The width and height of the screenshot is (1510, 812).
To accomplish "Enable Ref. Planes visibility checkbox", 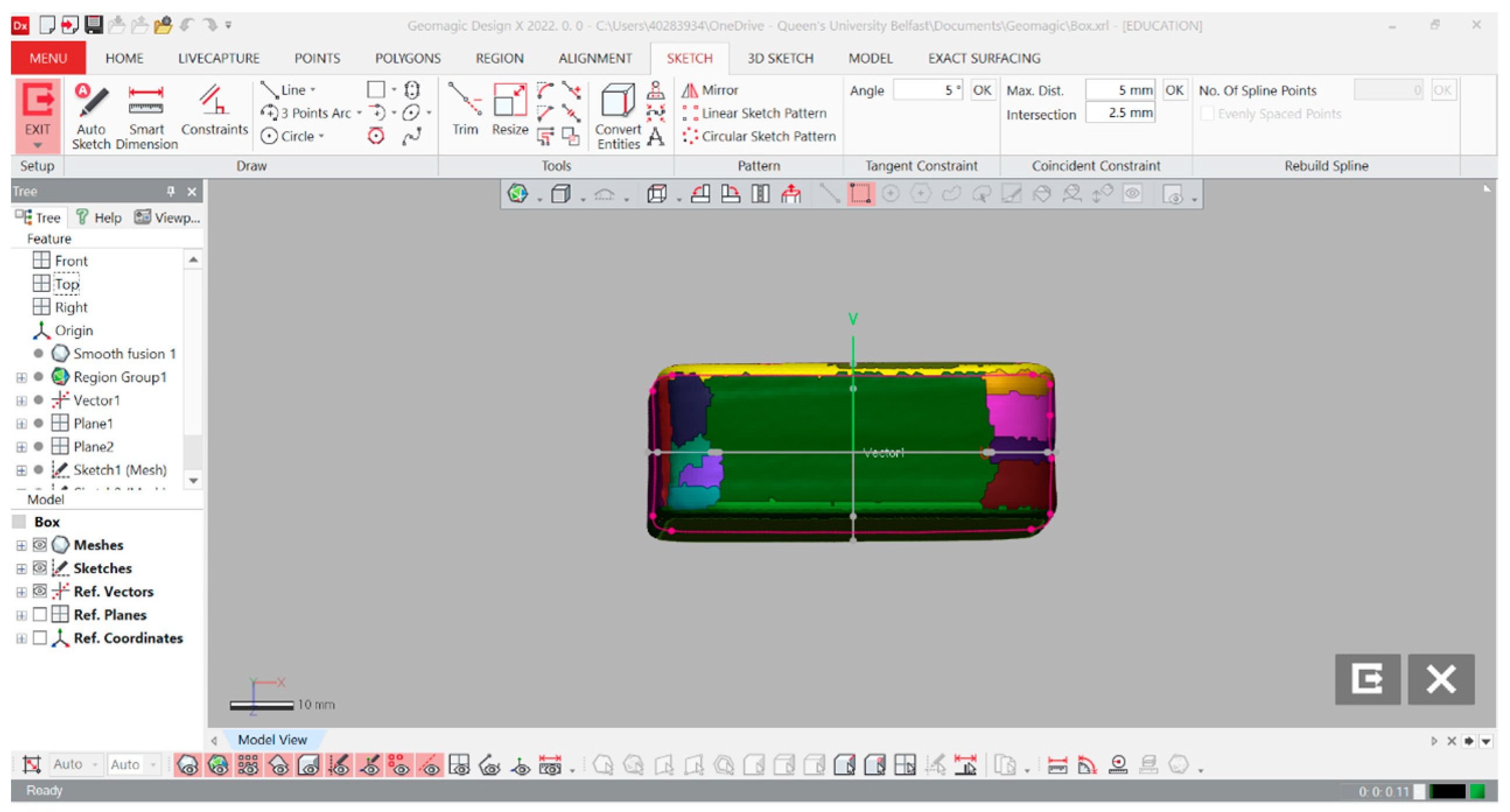I will pyautogui.click(x=39, y=615).
